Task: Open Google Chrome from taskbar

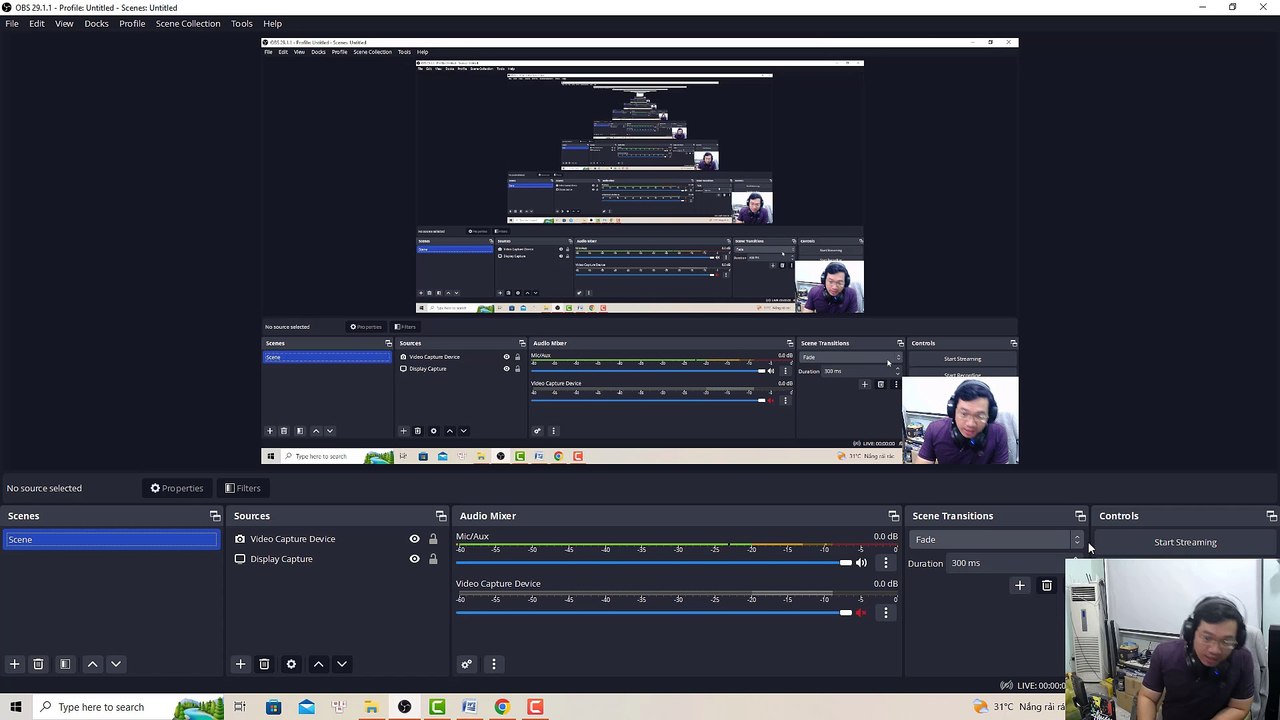Action: click(502, 707)
